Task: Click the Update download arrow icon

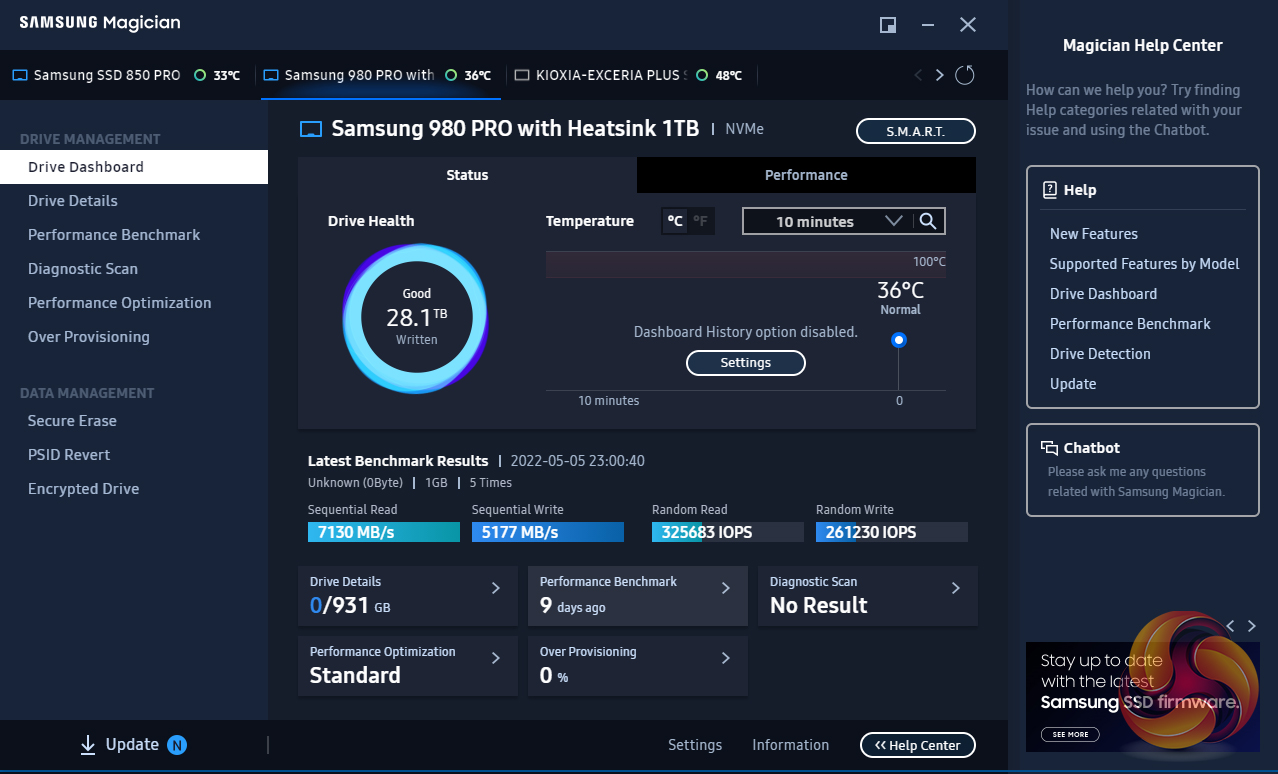Action: [88, 745]
